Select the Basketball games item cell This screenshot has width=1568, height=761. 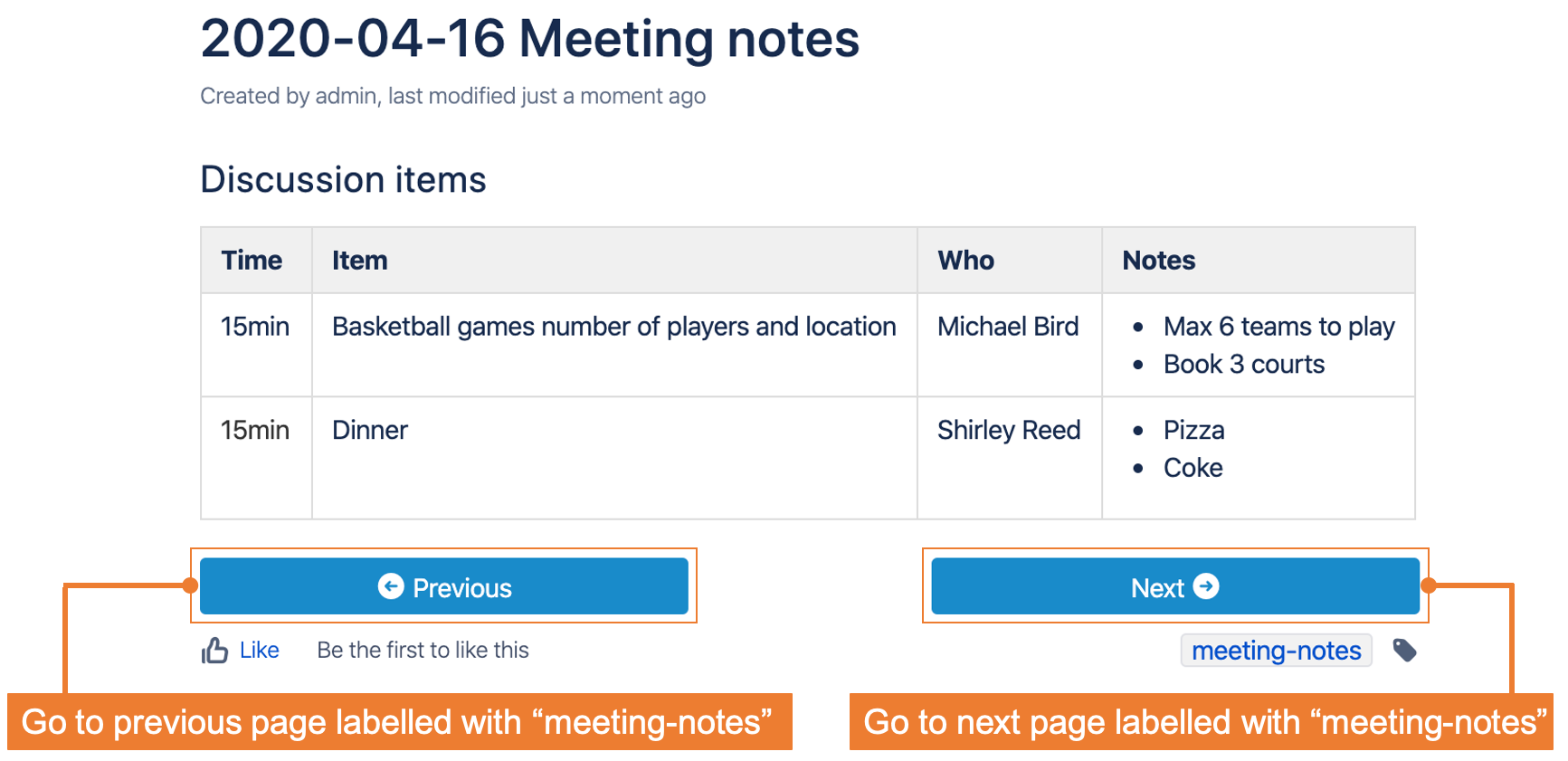[613, 327]
